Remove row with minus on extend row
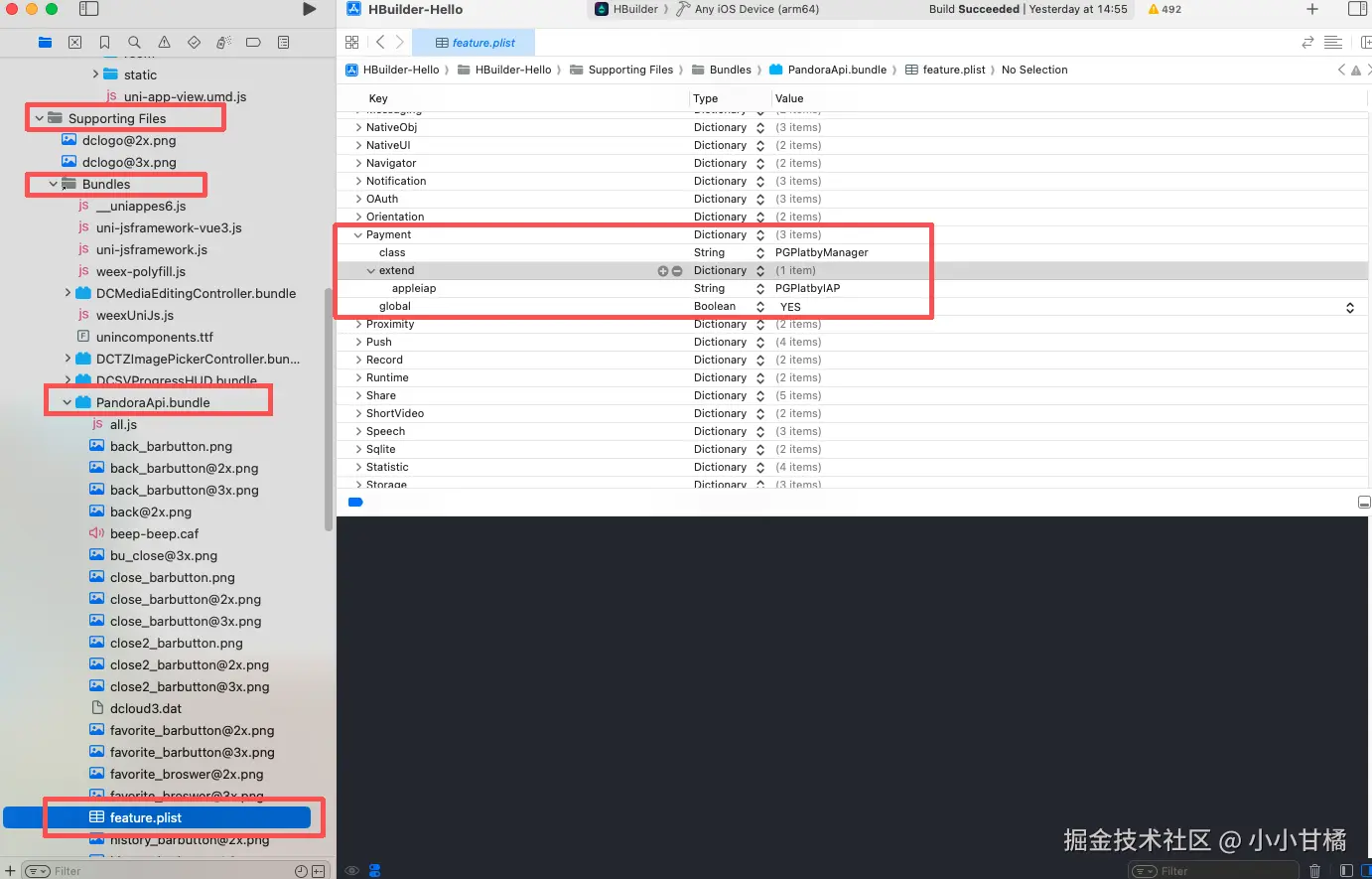This screenshot has width=1372, height=879. (677, 270)
